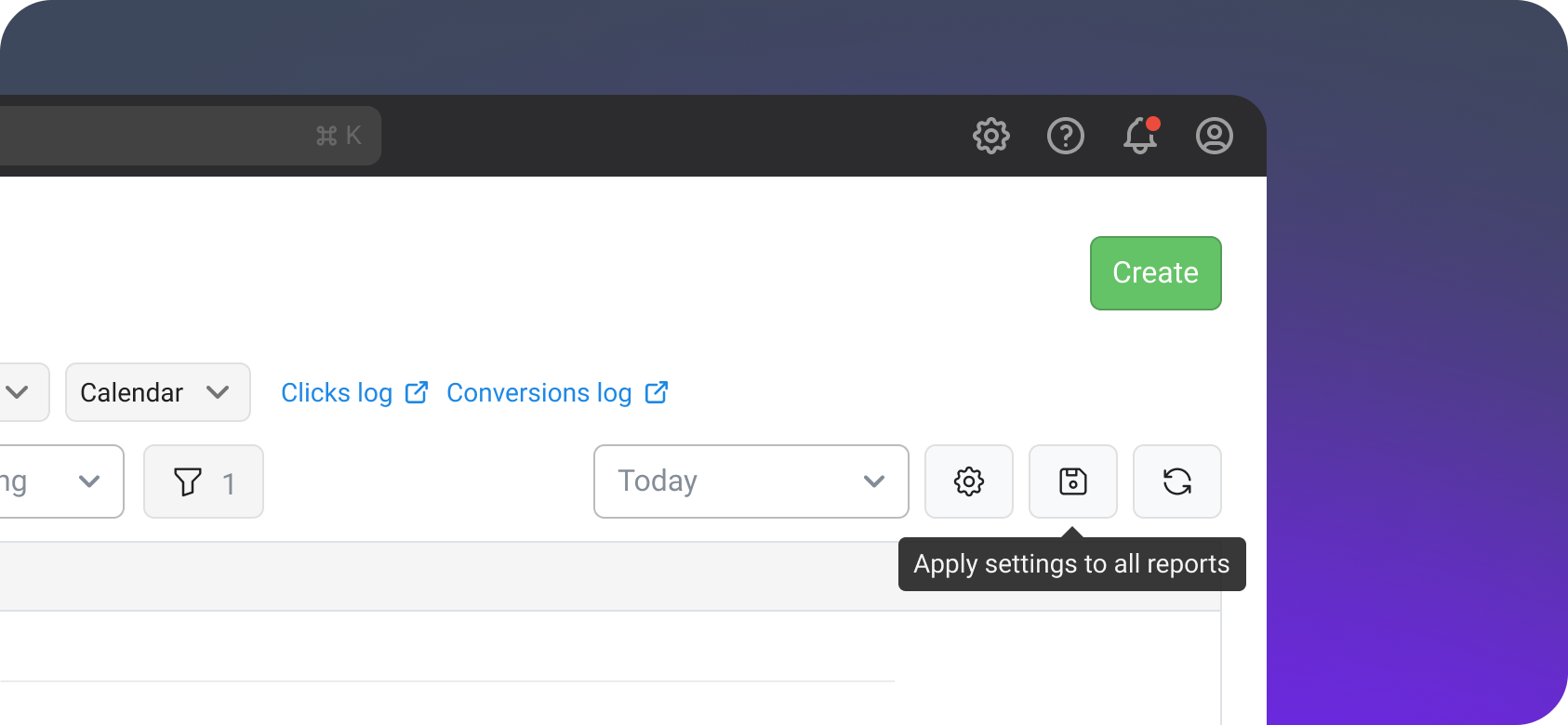The height and width of the screenshot is (725, 1568).
Task: Open the filter funnel button showing 1
Action: click(204, 481)
